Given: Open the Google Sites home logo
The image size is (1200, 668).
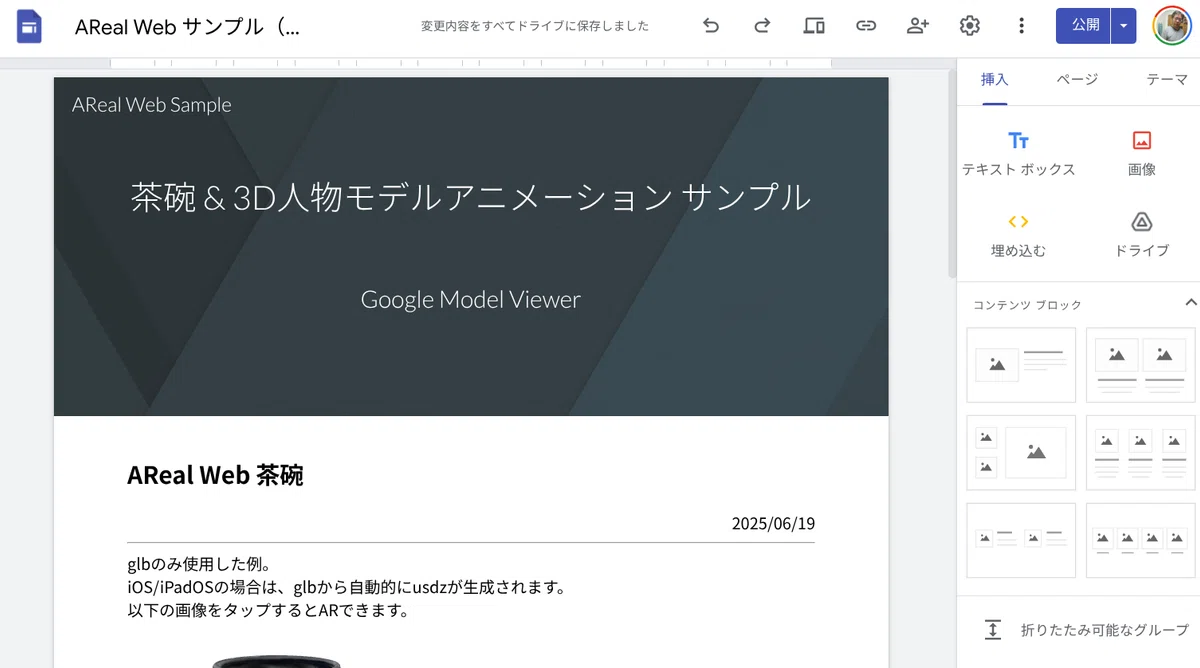Looking at the screenshot, I should pos(29,26).
